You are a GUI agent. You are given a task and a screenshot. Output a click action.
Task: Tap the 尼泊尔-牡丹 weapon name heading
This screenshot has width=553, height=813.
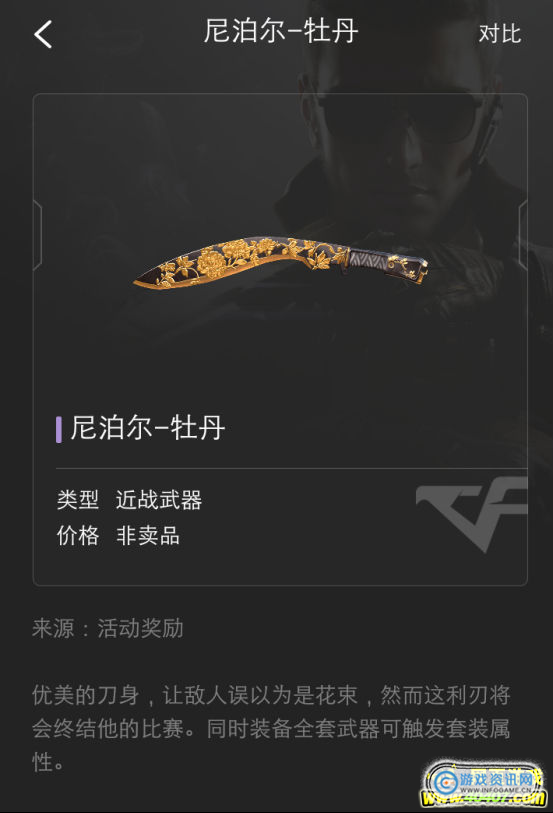(x=148, y=428)
